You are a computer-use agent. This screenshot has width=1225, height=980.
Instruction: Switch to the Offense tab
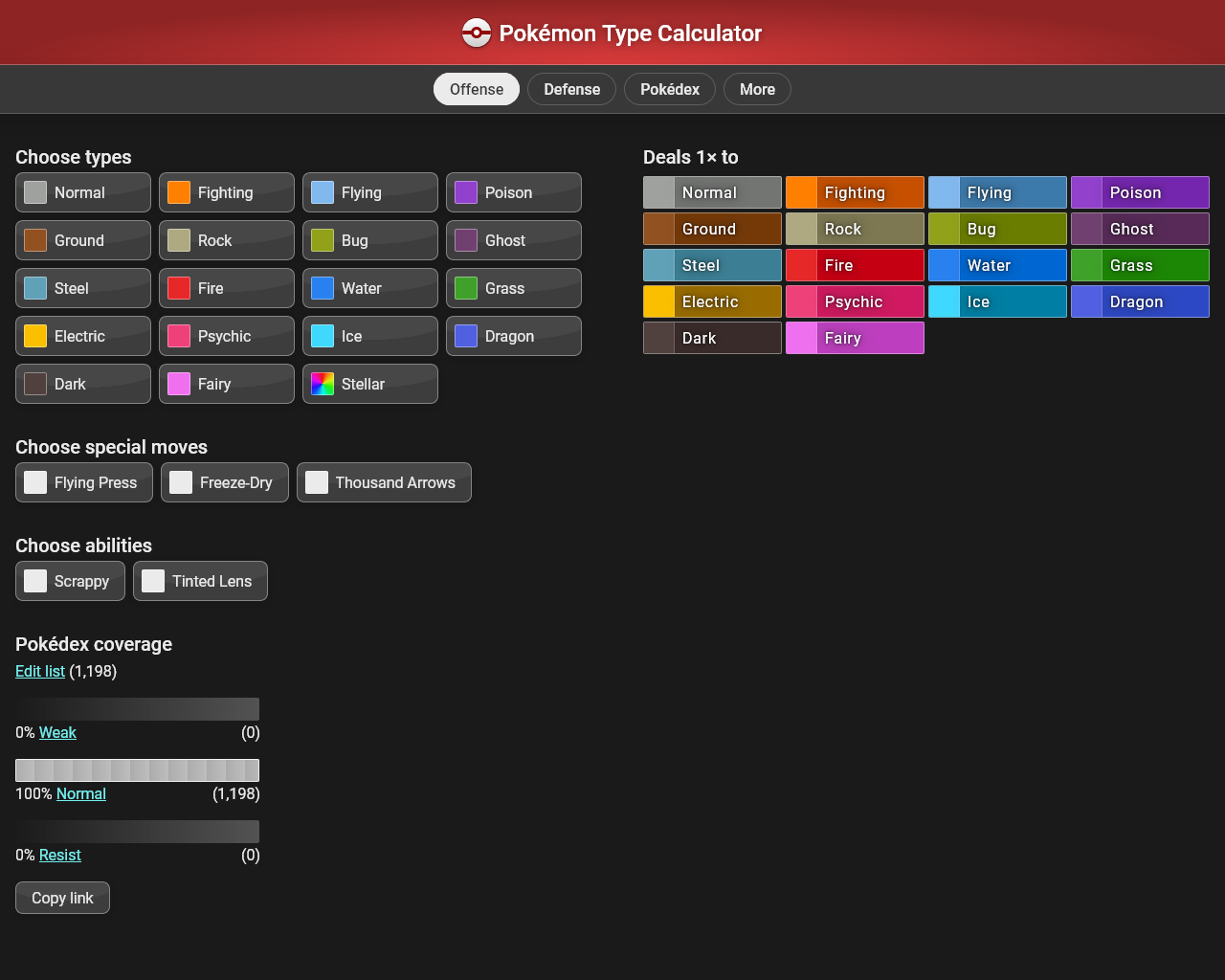477,89
